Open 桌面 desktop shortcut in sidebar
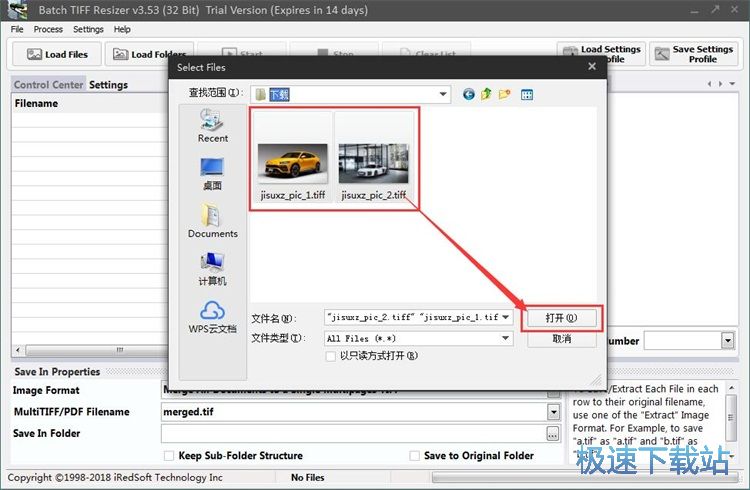 (212, 174)
